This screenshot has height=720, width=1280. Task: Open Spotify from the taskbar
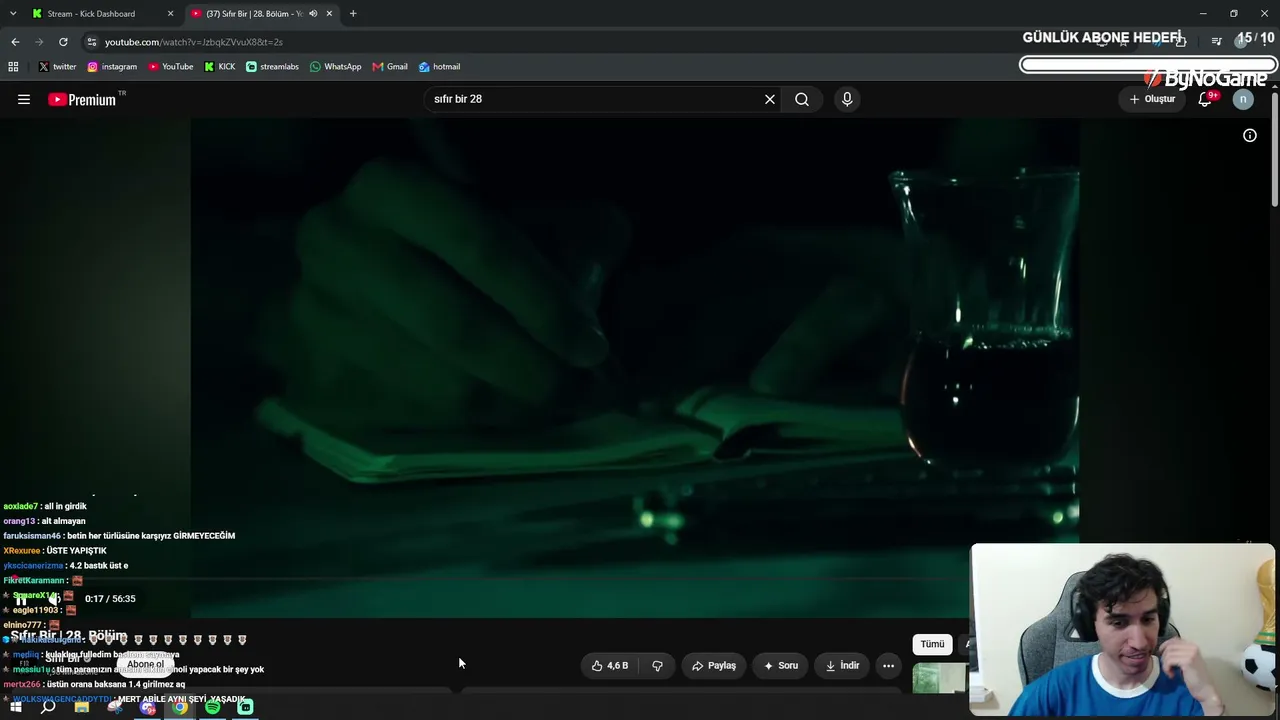point(213,708)
